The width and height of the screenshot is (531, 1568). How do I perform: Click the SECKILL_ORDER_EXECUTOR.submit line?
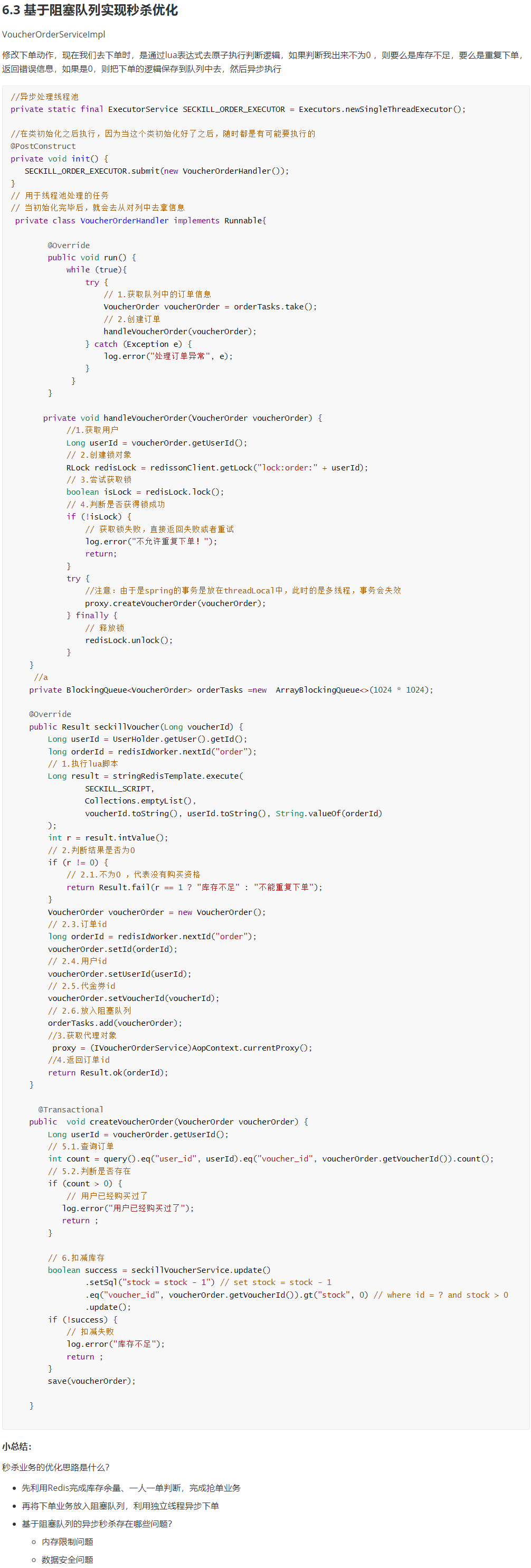click(156, 171)
